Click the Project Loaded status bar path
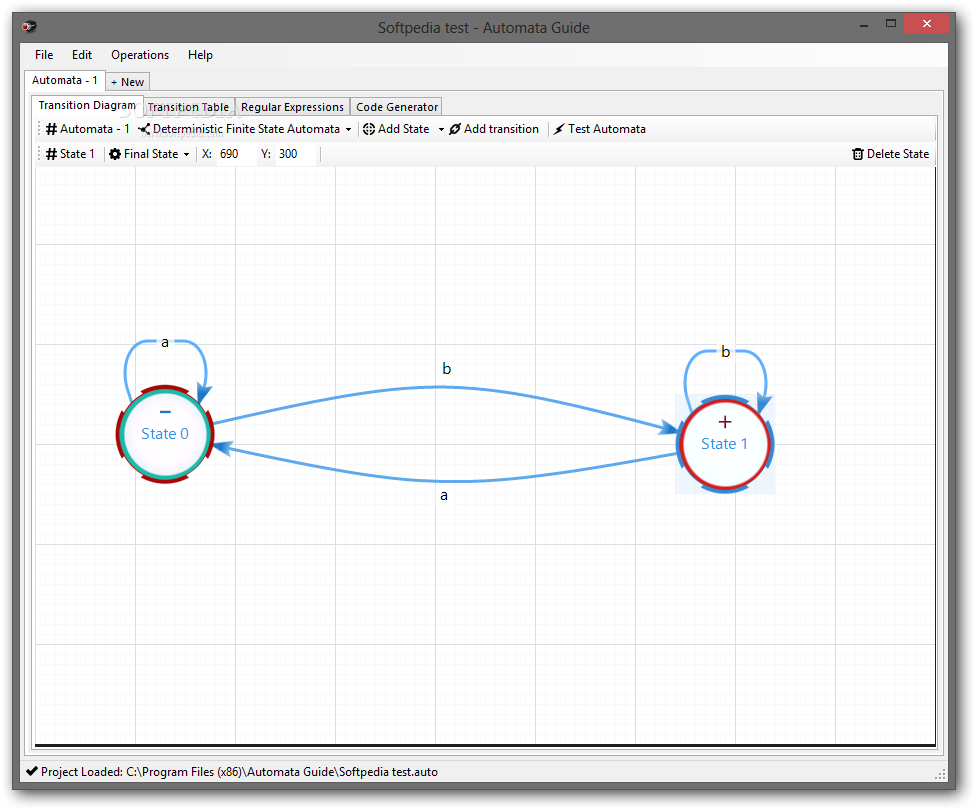Image resolution: width=976 pixels, height=810 pixels. (239, 772)
